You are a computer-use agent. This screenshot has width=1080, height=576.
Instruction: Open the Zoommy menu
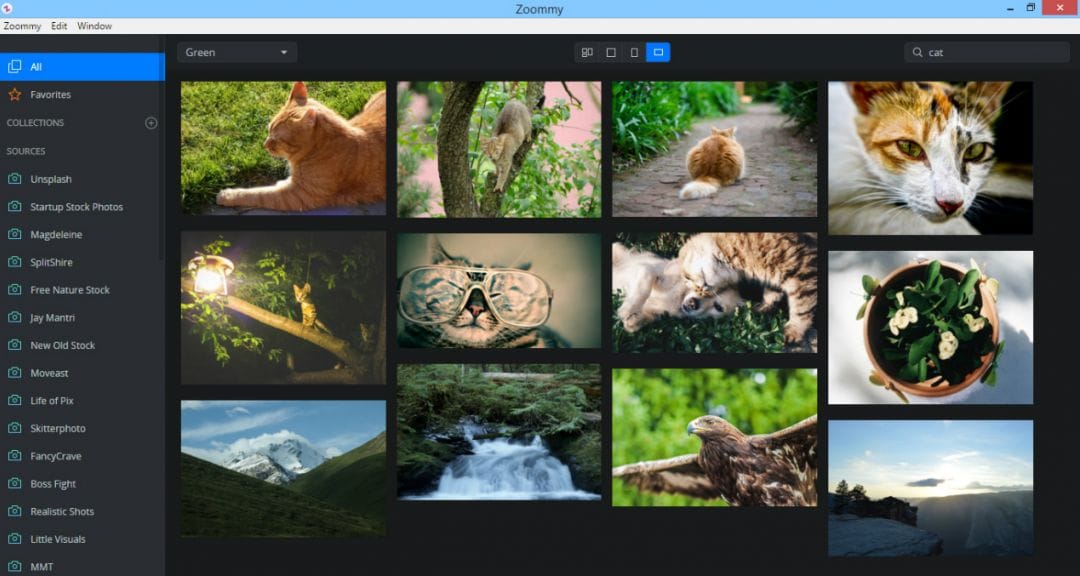[22, 26]
